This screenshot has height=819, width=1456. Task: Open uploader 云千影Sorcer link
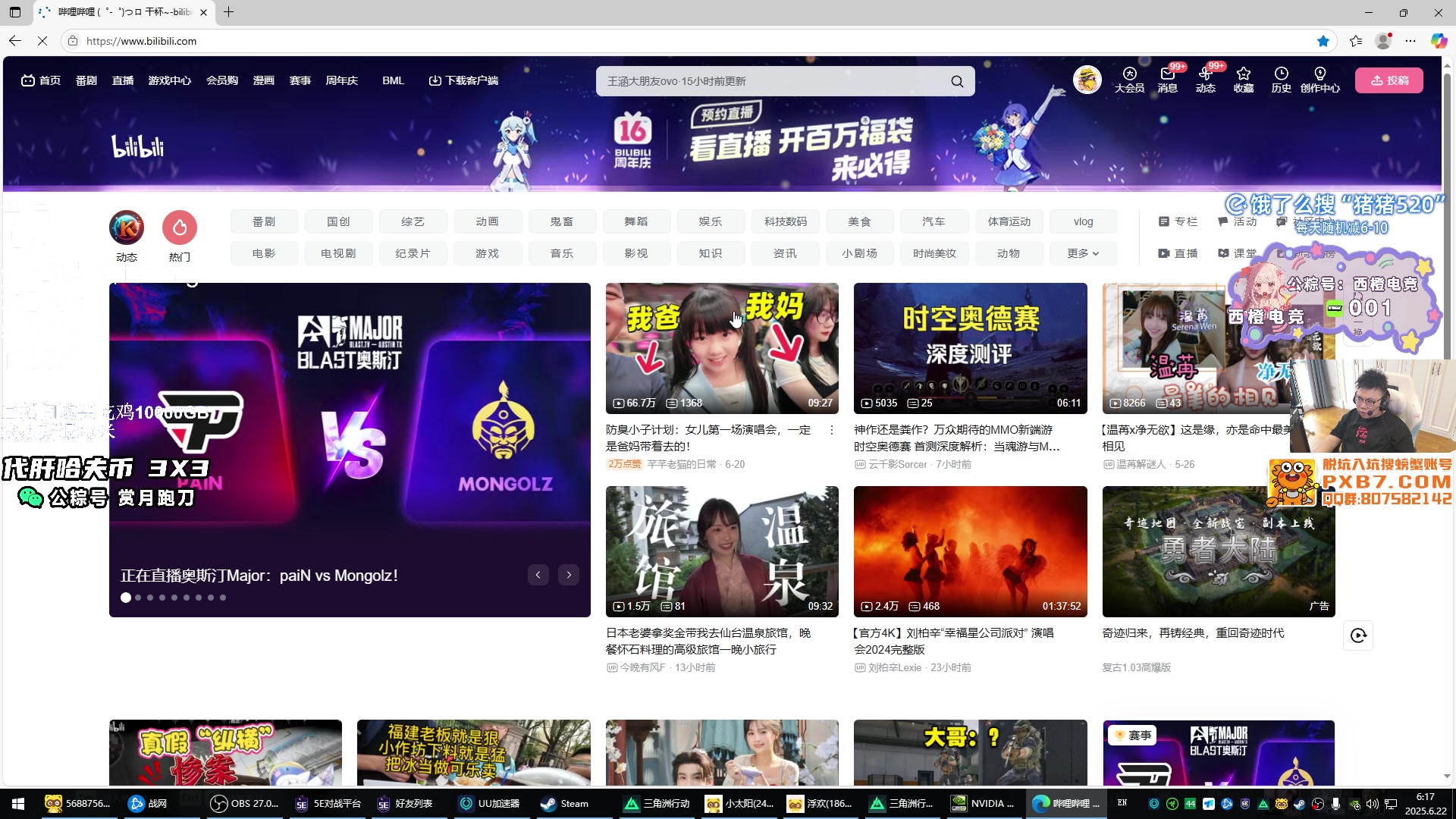(x=897, y=464)
